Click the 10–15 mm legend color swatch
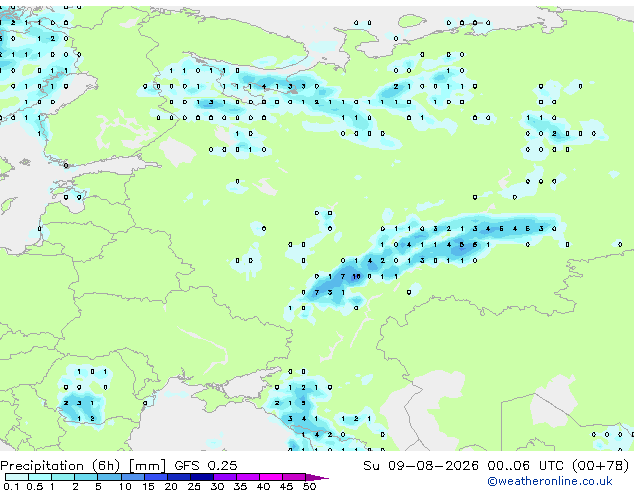The height and width of the screenshot is (490, 634). coord(132,477)
